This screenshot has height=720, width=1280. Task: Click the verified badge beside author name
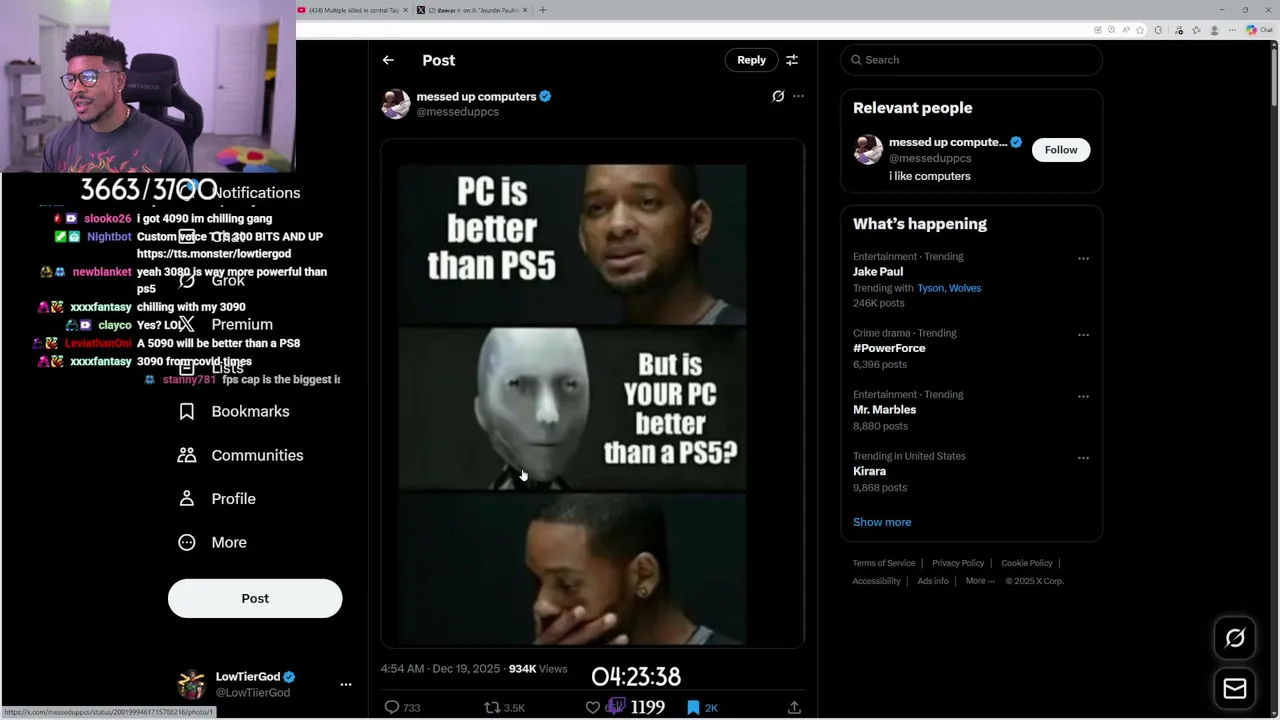coord(546,96)
